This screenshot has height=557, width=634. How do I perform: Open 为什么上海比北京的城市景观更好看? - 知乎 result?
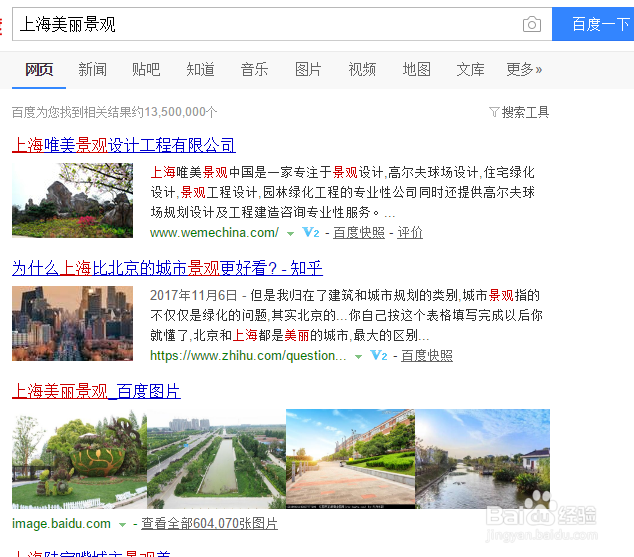tap(167, 268)
